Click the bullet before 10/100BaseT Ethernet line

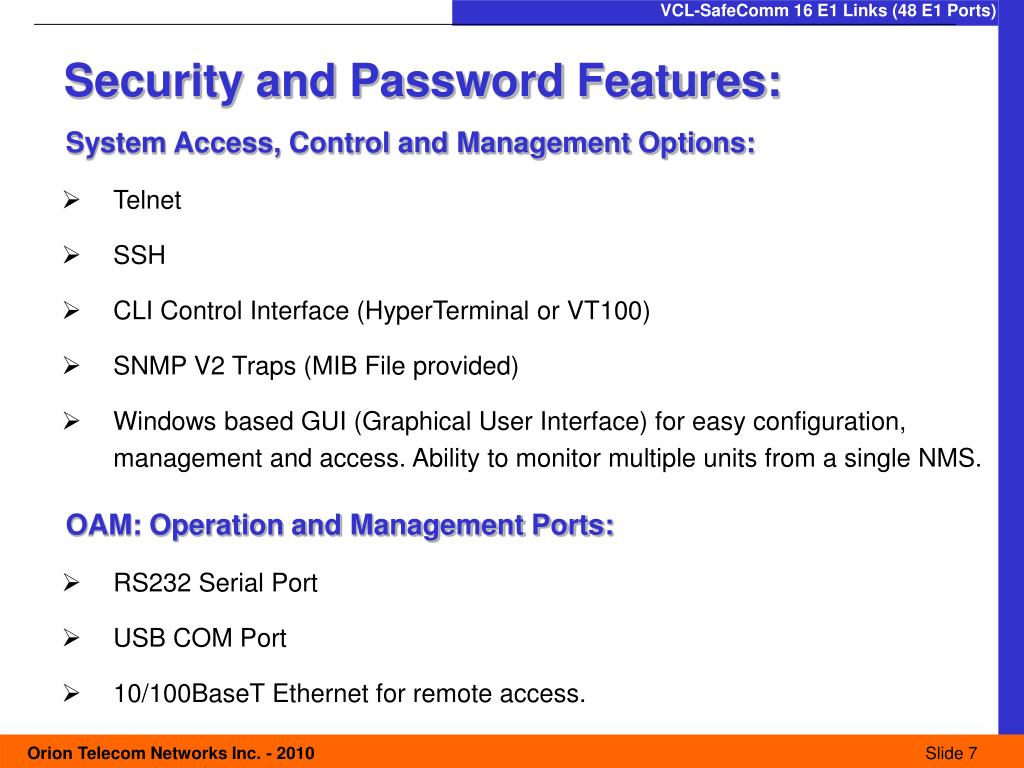pos(71,694)
